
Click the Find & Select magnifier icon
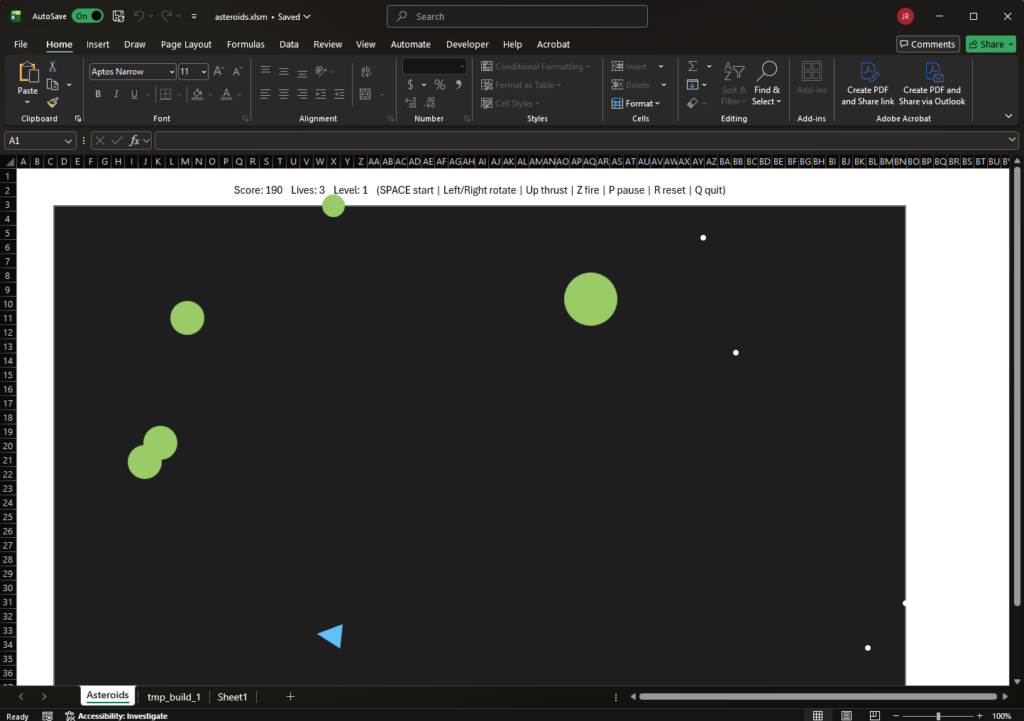pos(767,71)
